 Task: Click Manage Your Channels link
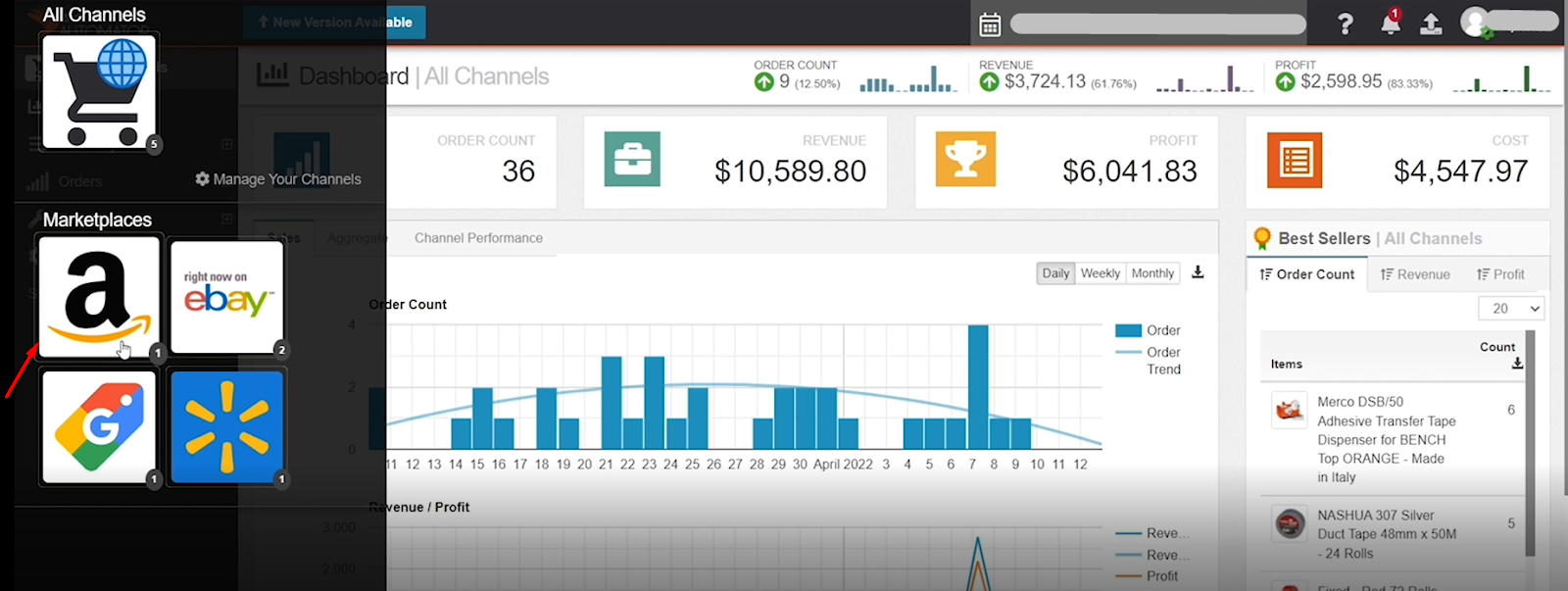278,179
